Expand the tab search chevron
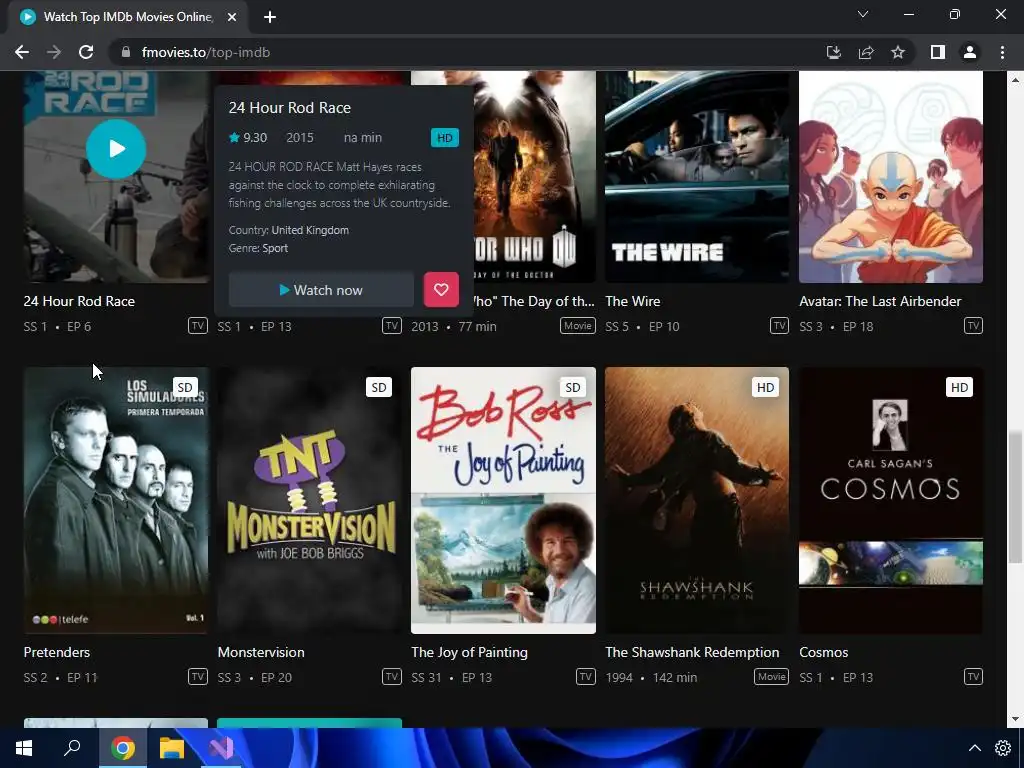1024x768 pixels. point(863,14)
